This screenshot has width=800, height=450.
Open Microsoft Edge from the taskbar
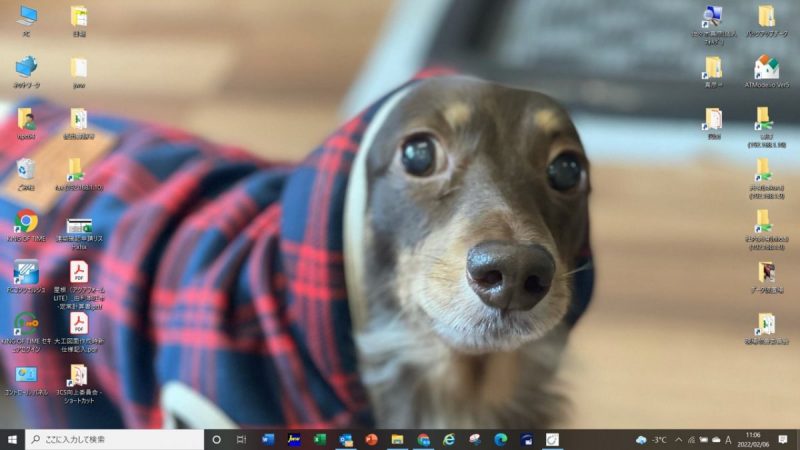(501, 439)
